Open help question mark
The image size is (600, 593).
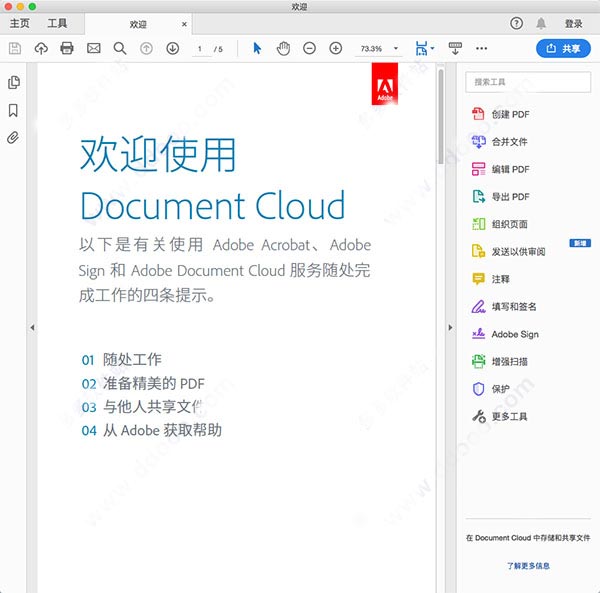516,24
